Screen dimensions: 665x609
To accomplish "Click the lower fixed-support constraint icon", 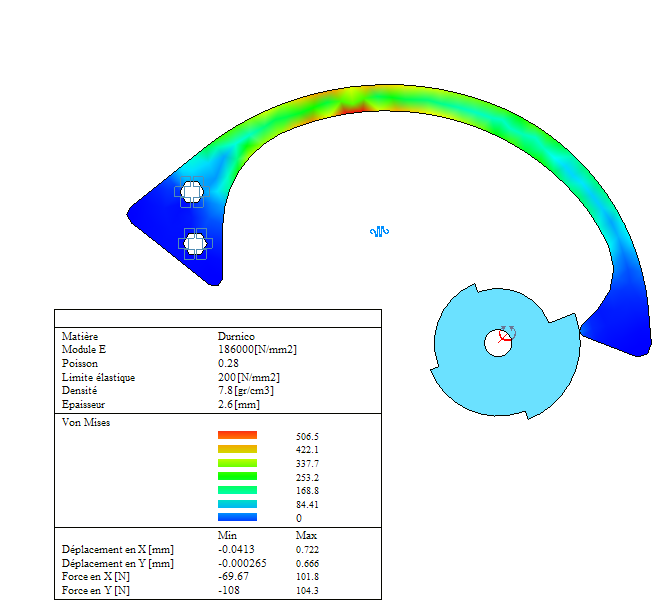I will coord(194,241).
